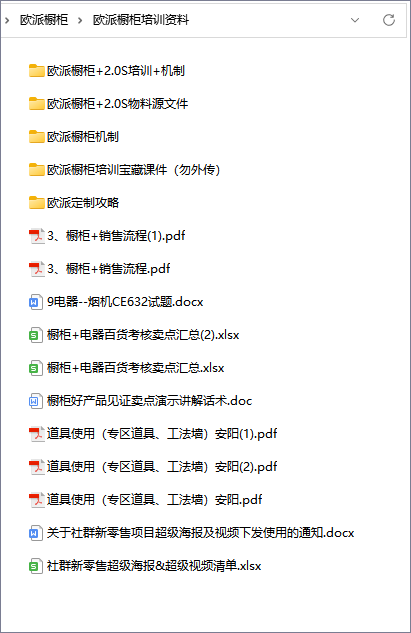Select 欧派橱柜培训宝藏课件（勿外传）folder
Viewport: 411px width, 633px height.
(124, 170)
